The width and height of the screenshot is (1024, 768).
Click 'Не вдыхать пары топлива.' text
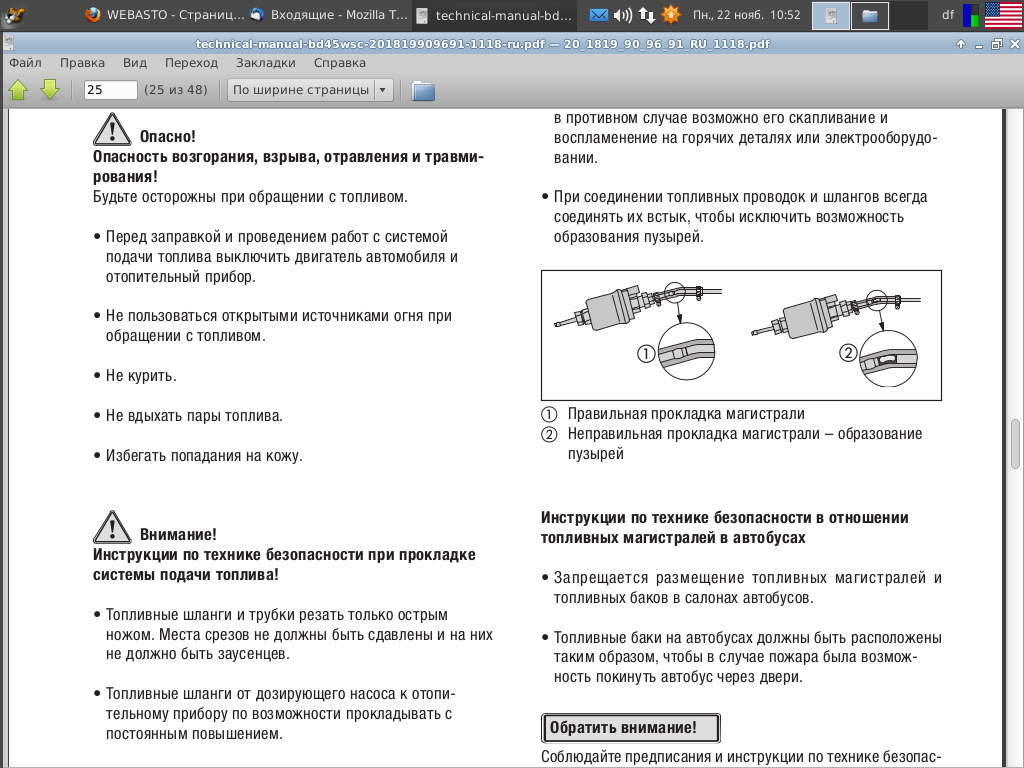click(194, 415)
